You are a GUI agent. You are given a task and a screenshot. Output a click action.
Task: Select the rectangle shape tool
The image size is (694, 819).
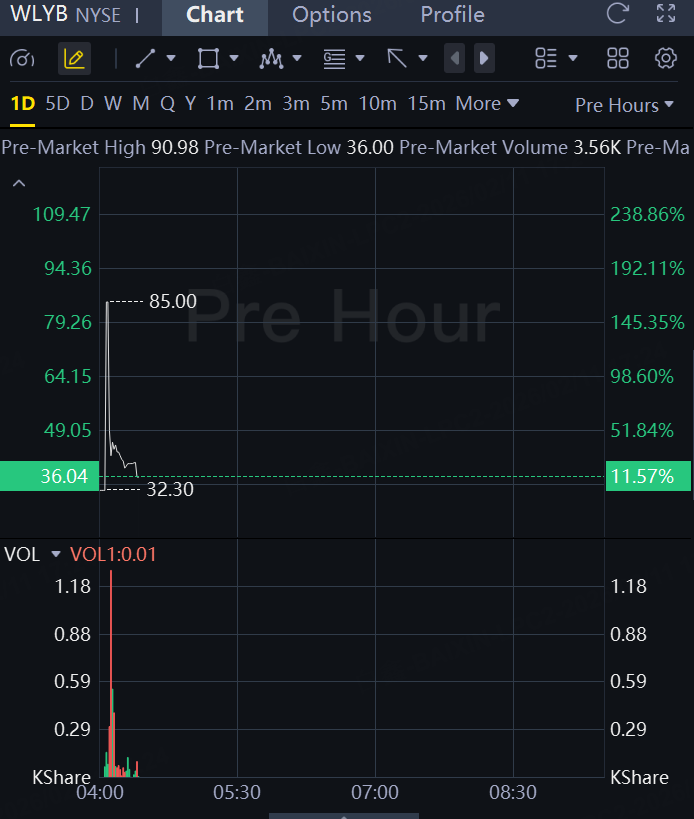tap(208, 59)
